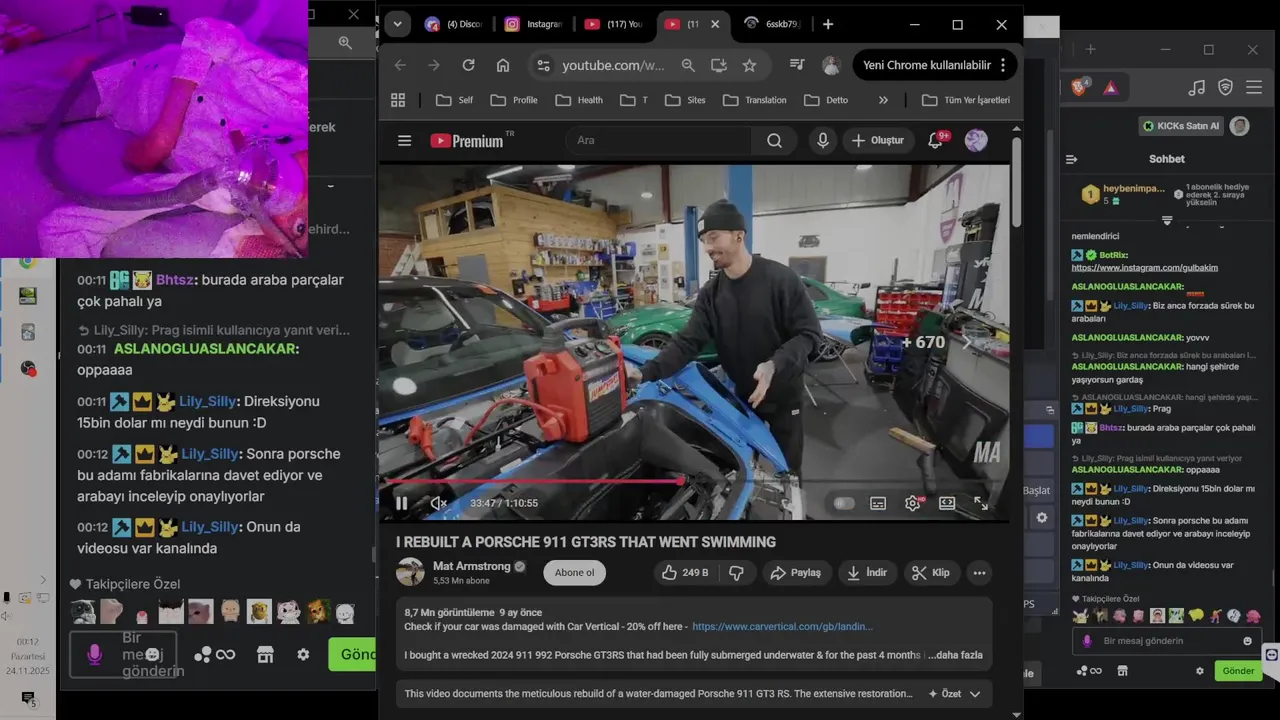Pause the YouTube video
The height and width of the screenshot is (720, 1280).
pos(401,503)
